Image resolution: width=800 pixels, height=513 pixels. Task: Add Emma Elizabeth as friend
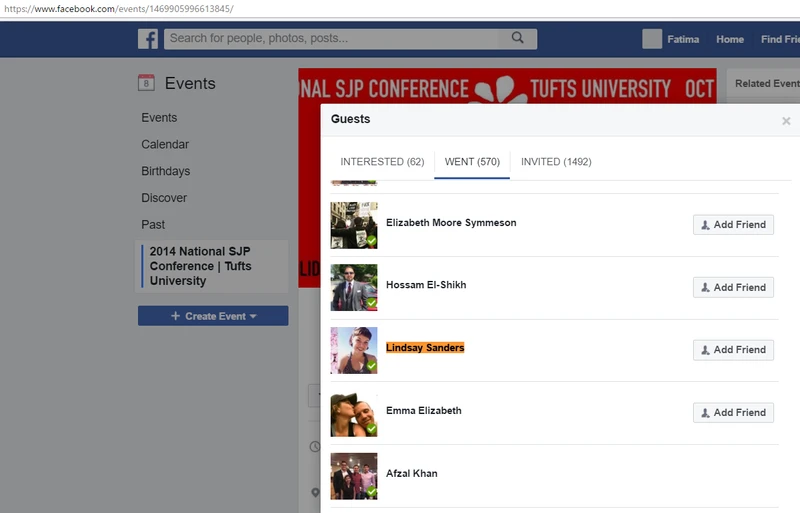coord(733,412)
